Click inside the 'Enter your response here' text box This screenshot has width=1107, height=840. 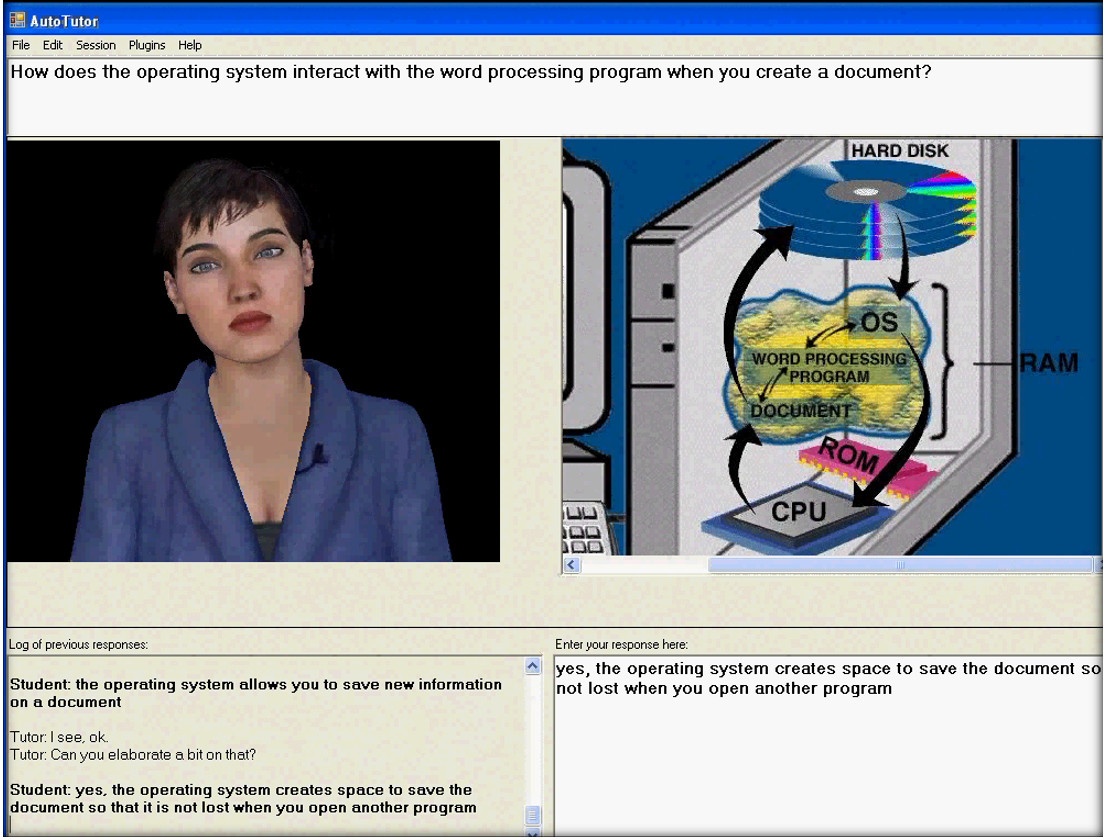point(827,745)
